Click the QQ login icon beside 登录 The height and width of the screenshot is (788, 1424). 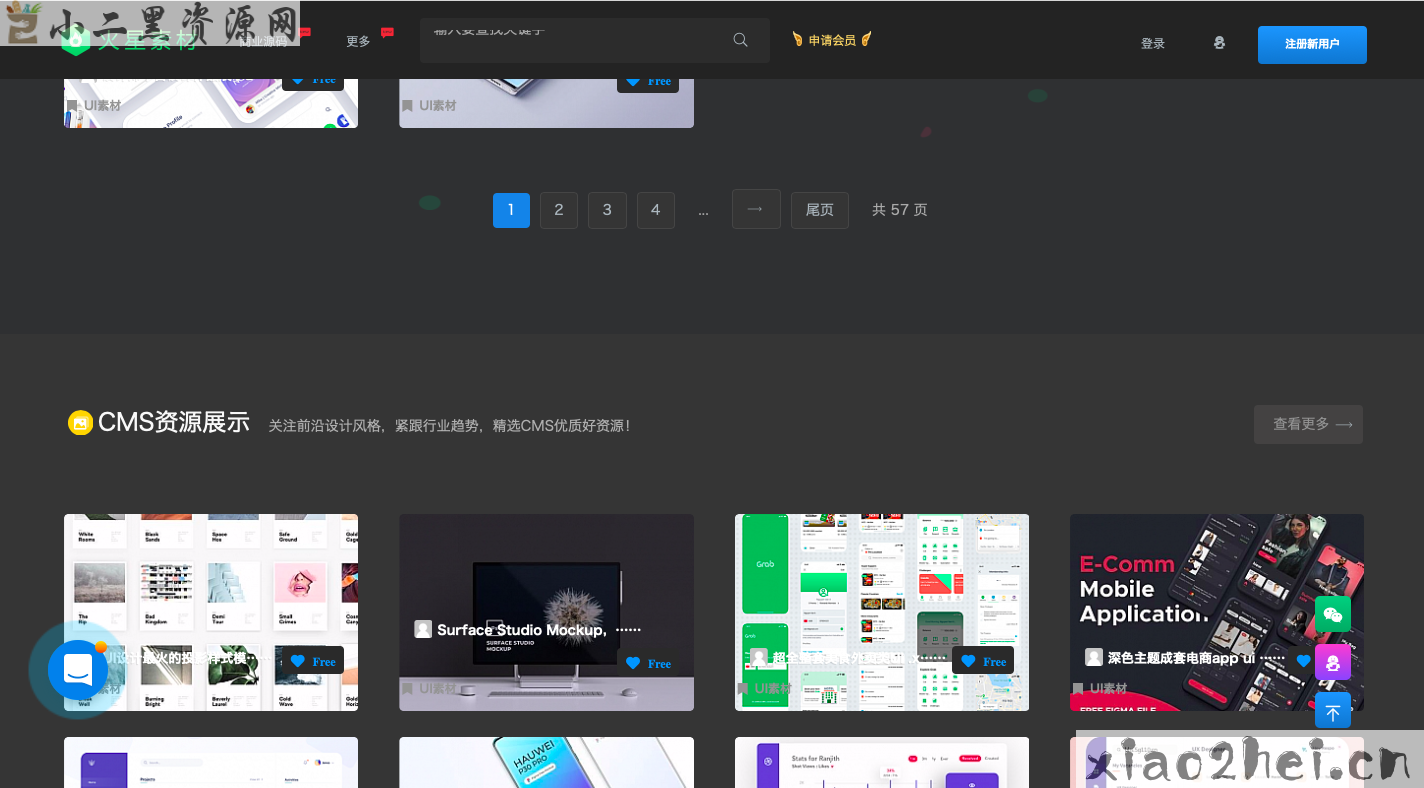(1219, 43)
